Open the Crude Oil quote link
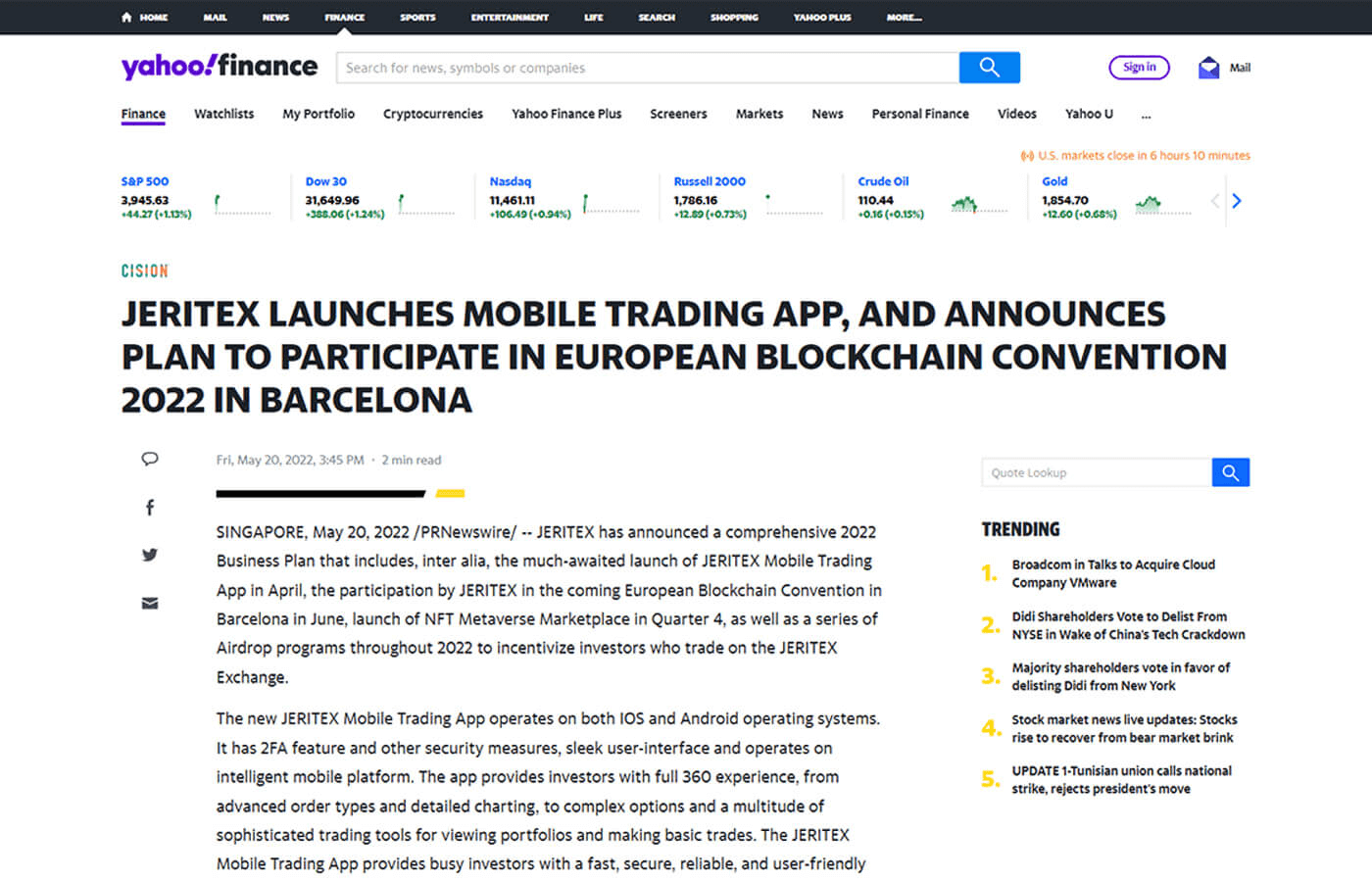1372x882 pixels. pyautogui.click(x=883, y=181)
